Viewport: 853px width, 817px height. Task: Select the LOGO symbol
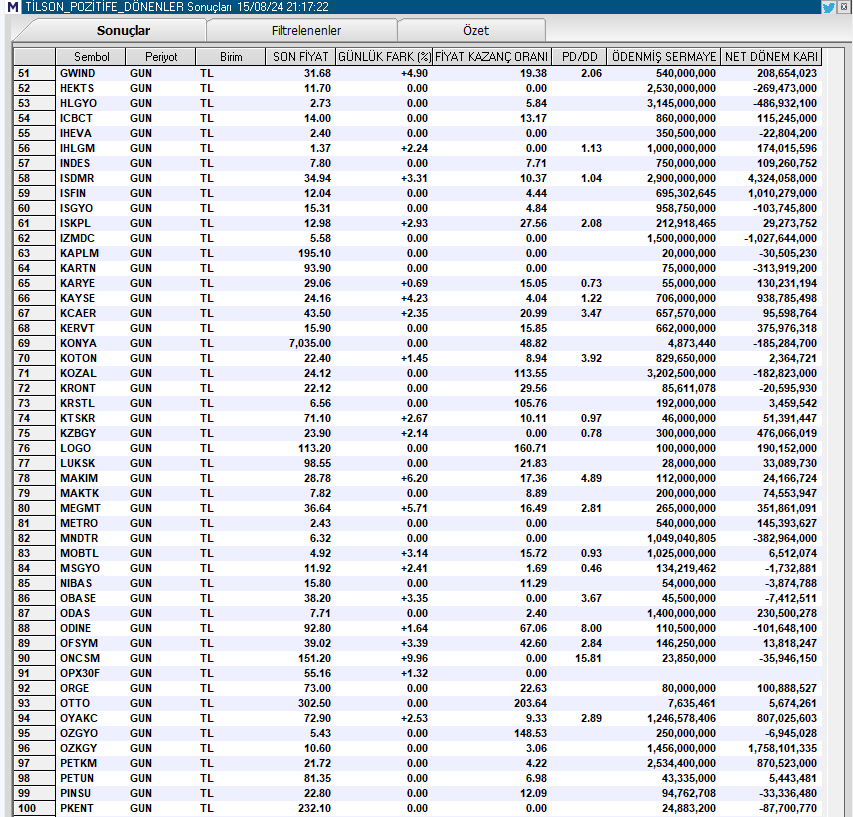pos(75,448)
